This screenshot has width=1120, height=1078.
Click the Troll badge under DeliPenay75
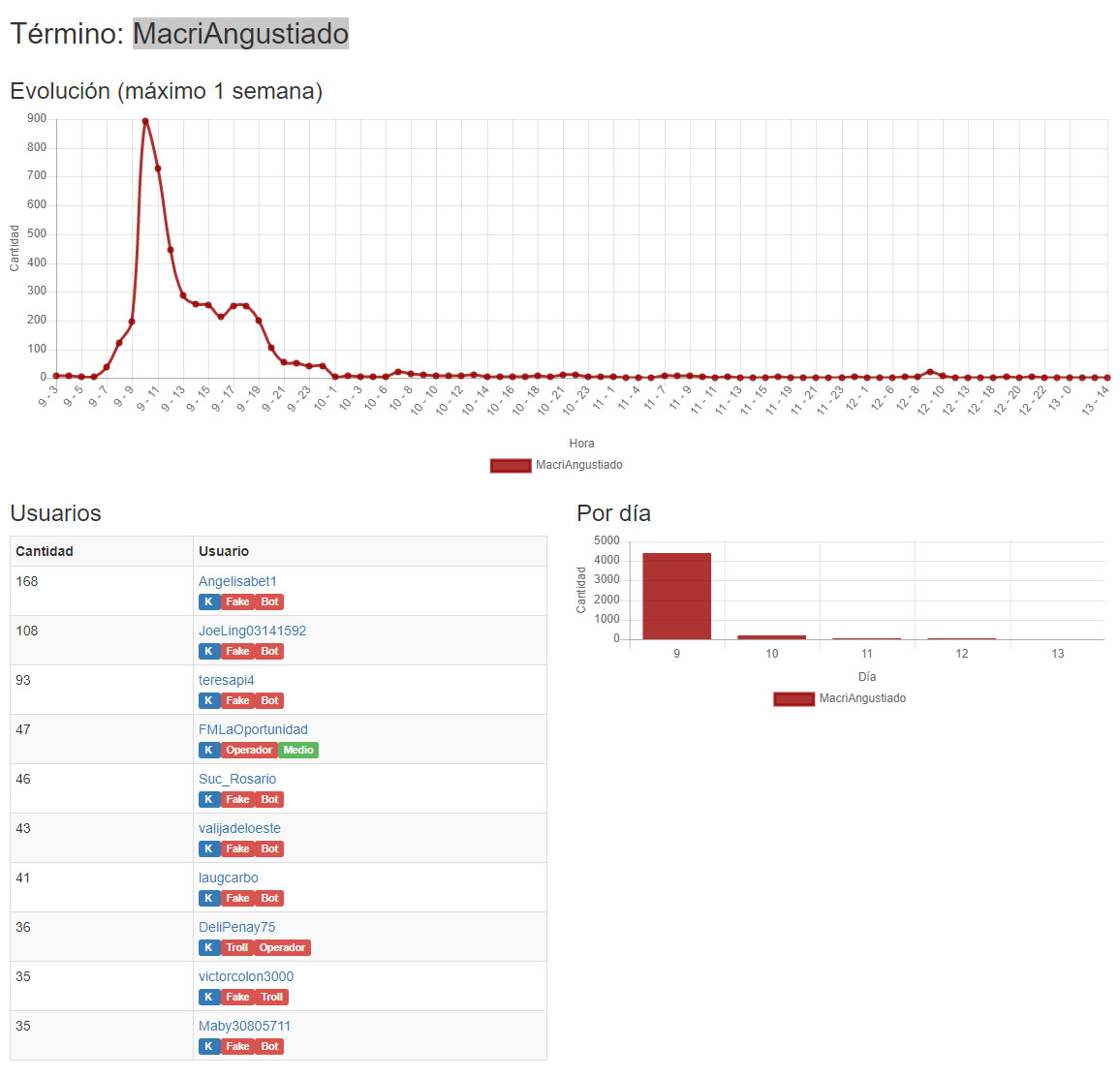click(x=237, y=947)
